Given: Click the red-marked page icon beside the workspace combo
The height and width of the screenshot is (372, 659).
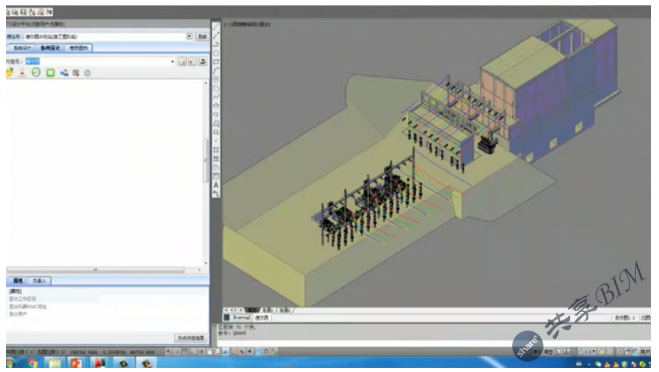Looking at the screenshot, I should (x=192, y=61).
